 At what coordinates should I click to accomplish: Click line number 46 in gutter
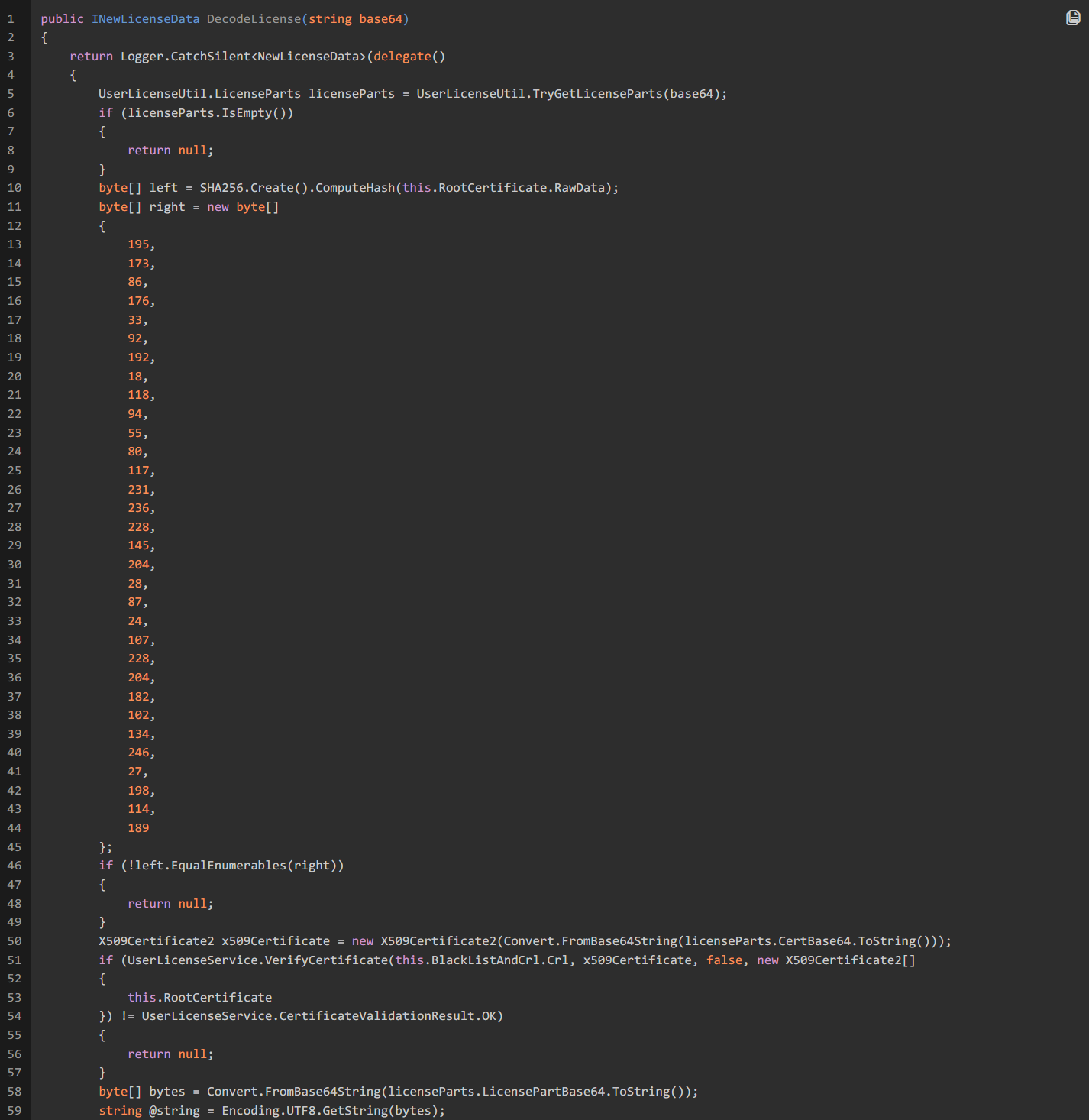pos(14,866)
